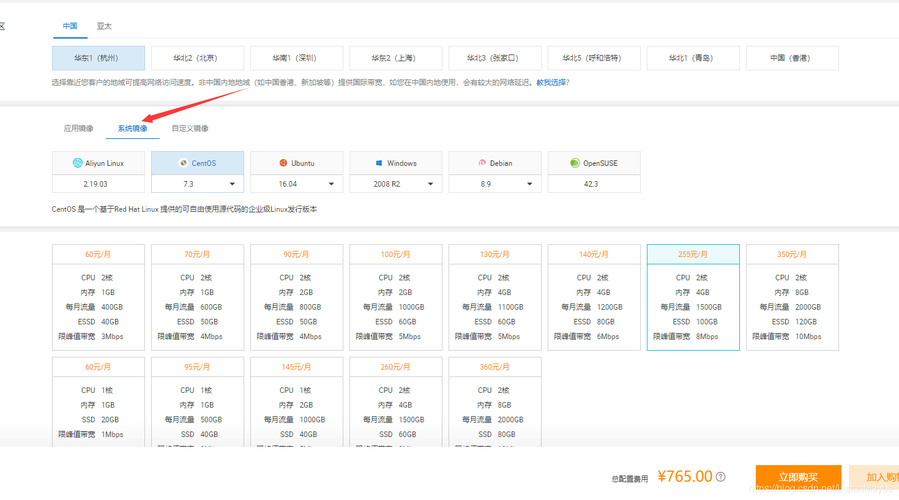Choose the 60元/月 2核 ESSD 40GB plan
Screen dimensions: 899x500
(x=98, y=297)
